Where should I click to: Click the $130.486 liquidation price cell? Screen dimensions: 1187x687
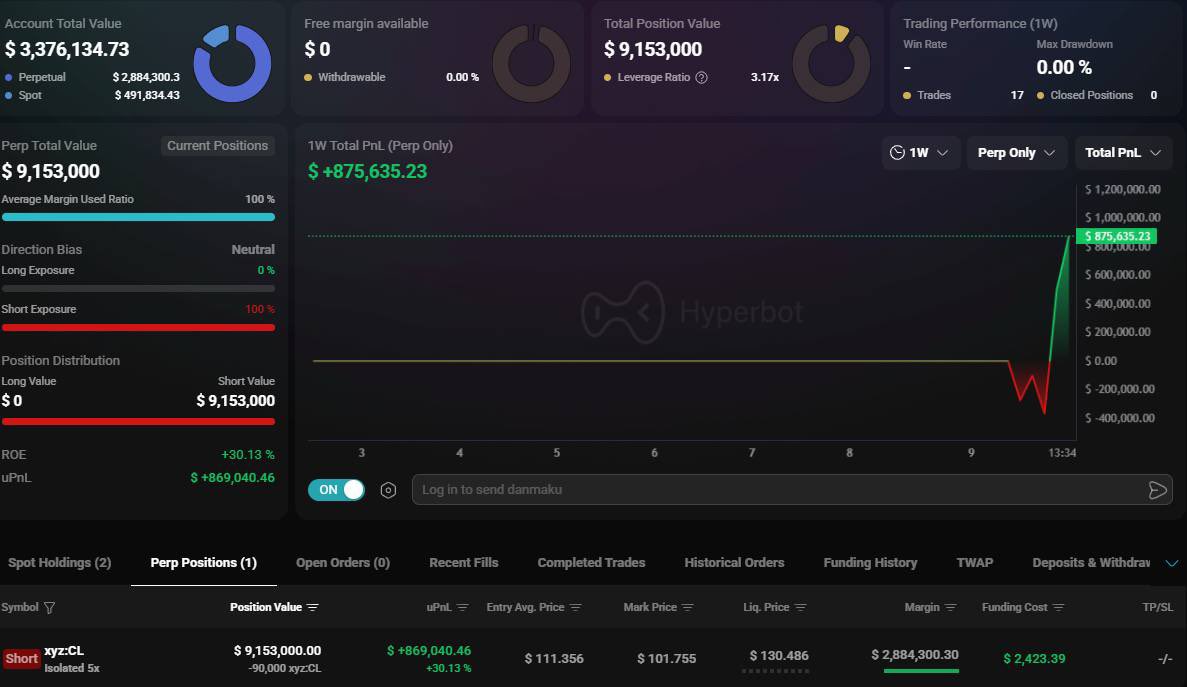click(x=779, y=656)
